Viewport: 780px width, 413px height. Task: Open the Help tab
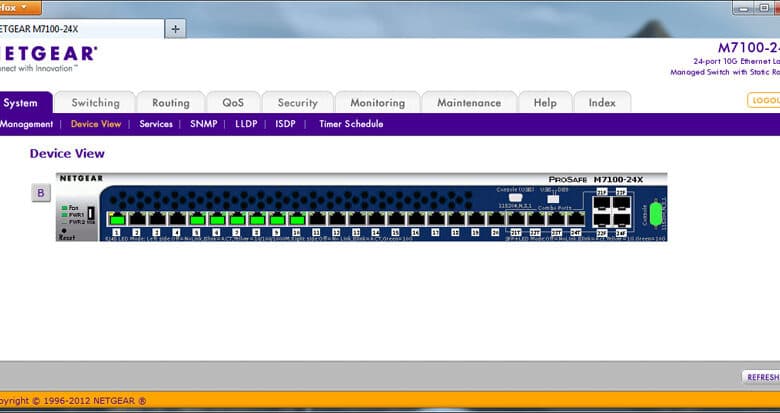pyautogui.click(x=545, y=103)
